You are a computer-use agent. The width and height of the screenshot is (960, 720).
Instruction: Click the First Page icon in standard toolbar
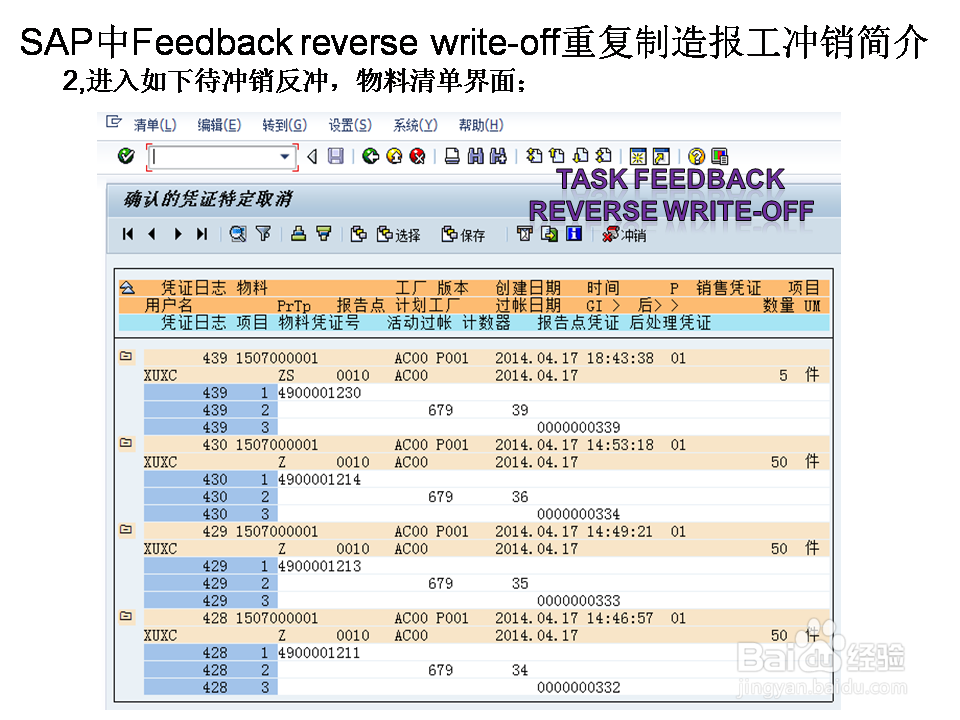point(534,156)
